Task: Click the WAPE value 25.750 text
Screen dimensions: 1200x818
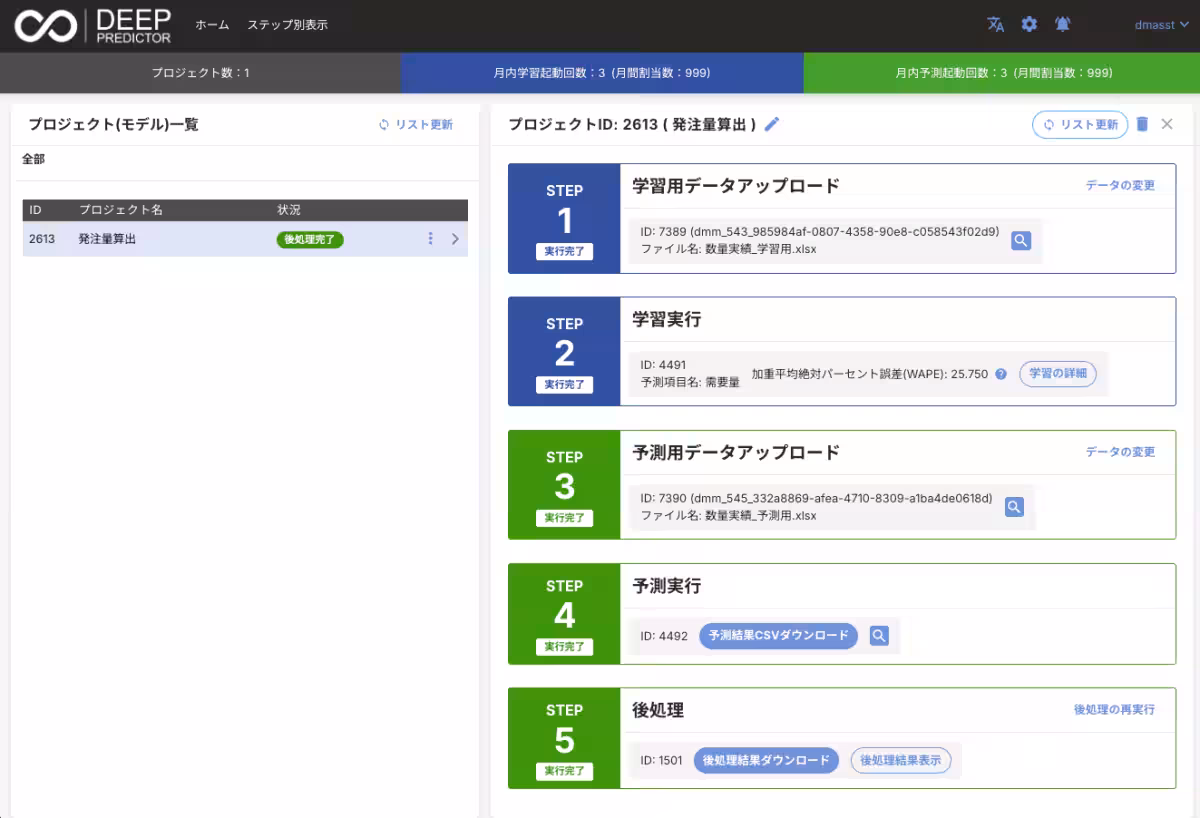Action: pos(967,375)
